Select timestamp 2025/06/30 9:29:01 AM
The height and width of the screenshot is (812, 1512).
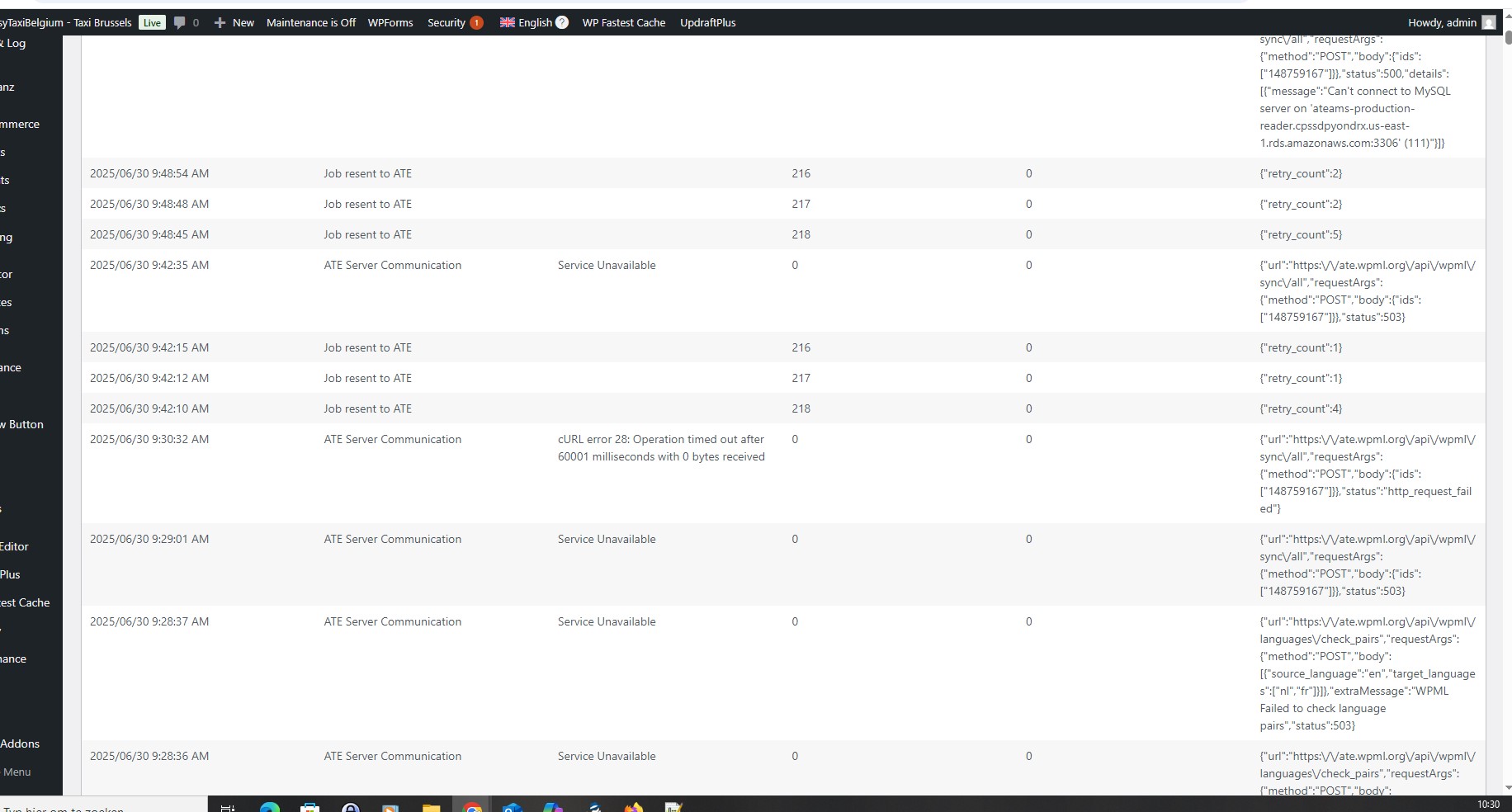[x=149, y=539]
